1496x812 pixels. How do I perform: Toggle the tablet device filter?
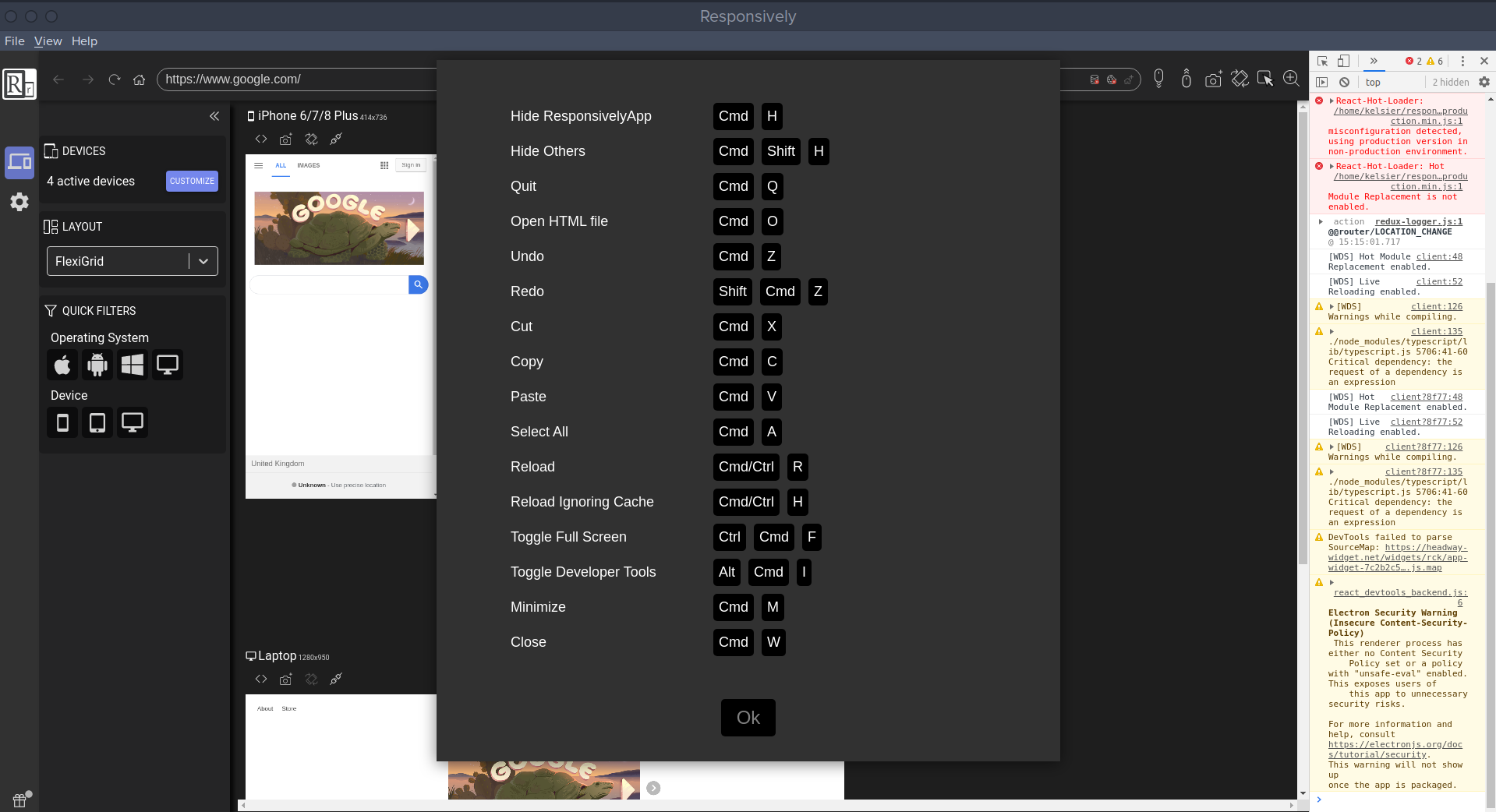(x=97, y=422)
